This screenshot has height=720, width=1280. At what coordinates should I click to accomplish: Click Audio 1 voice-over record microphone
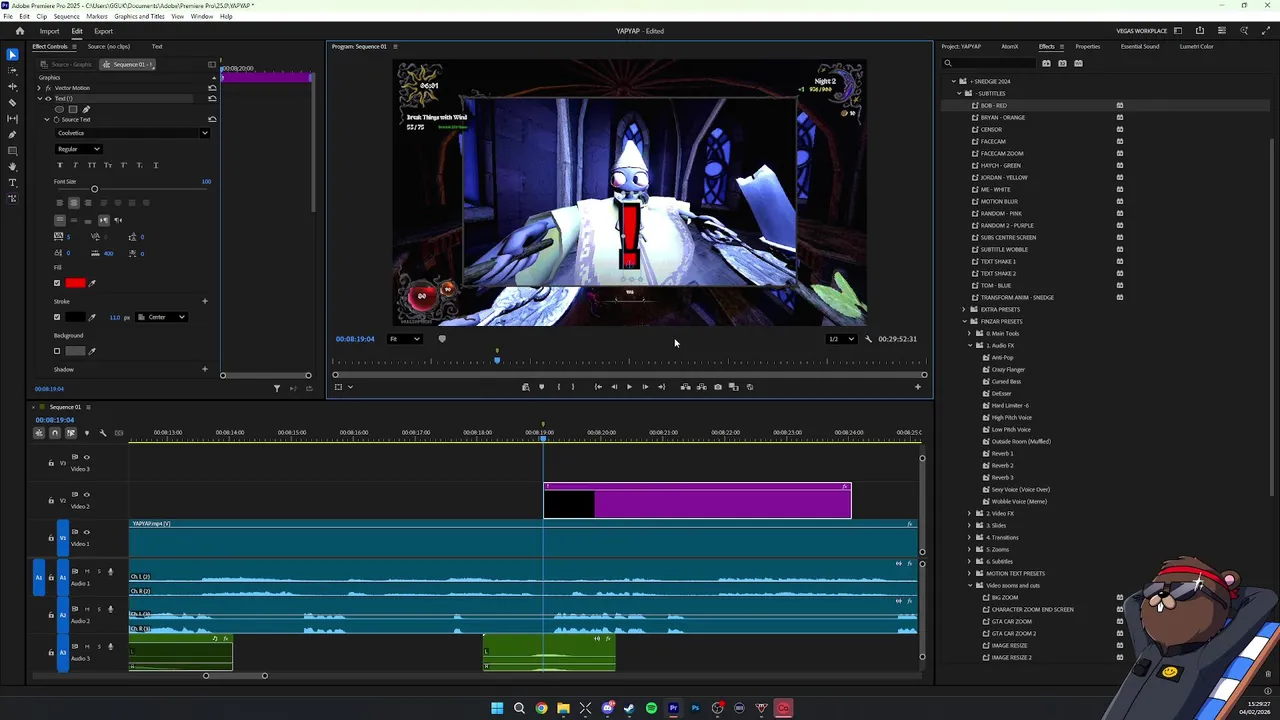point(110,572)
